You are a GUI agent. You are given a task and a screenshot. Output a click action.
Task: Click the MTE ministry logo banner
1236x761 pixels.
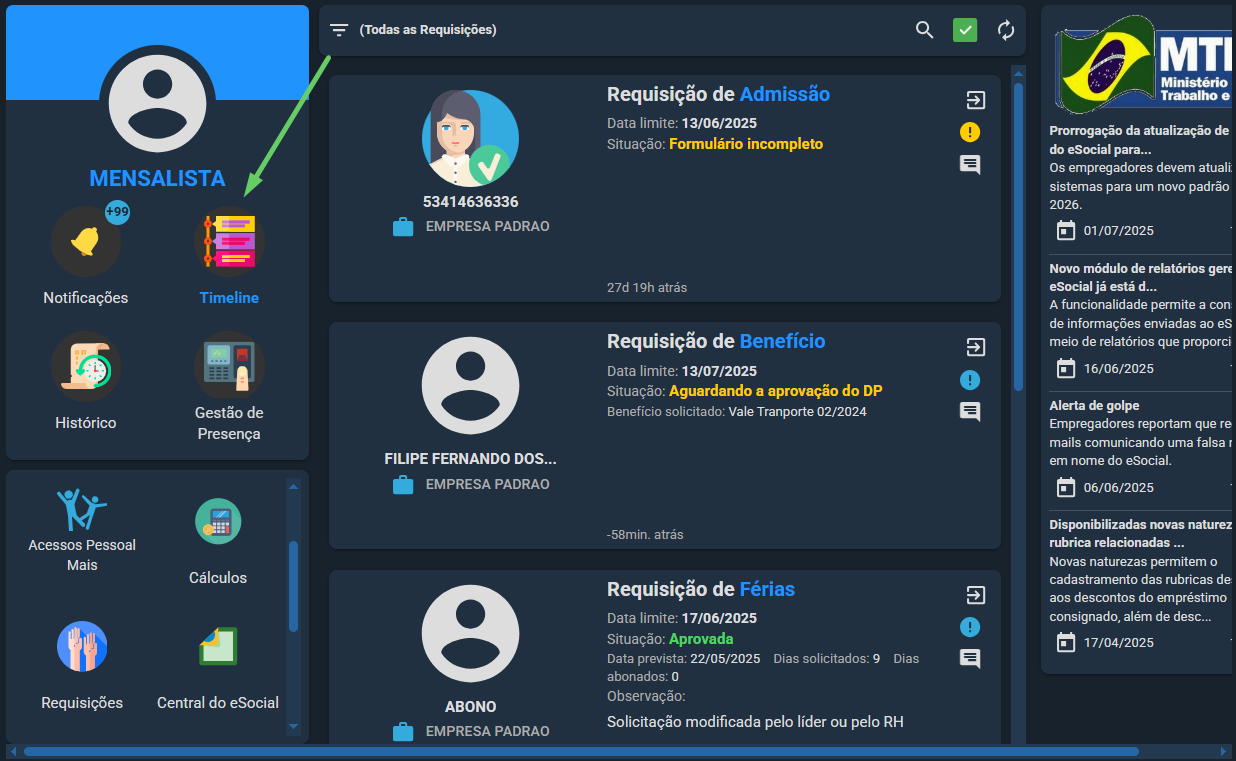pyautogui.click(x=1144, y=64)
